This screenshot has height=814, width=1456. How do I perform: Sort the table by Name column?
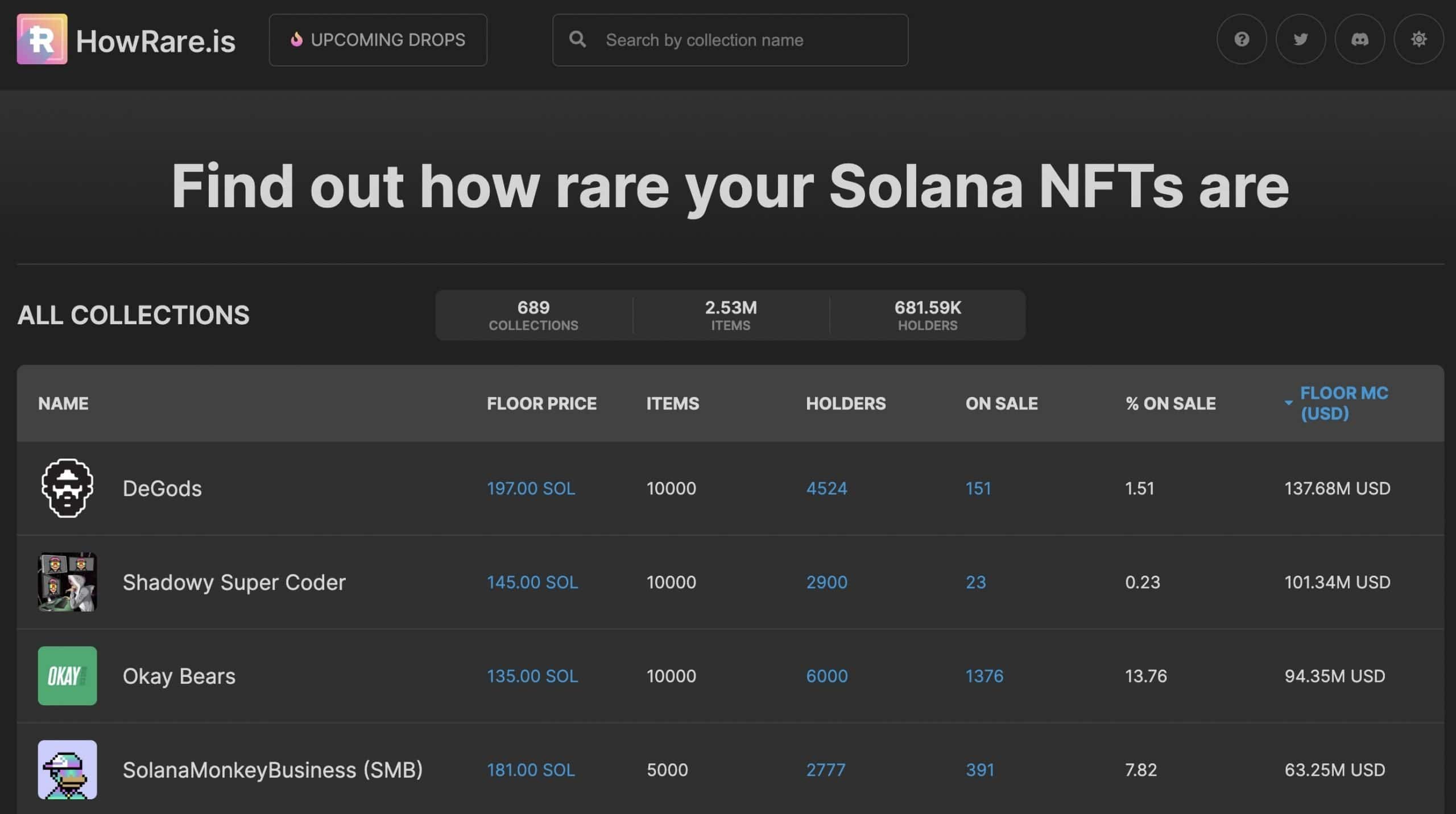coord(63,403)
